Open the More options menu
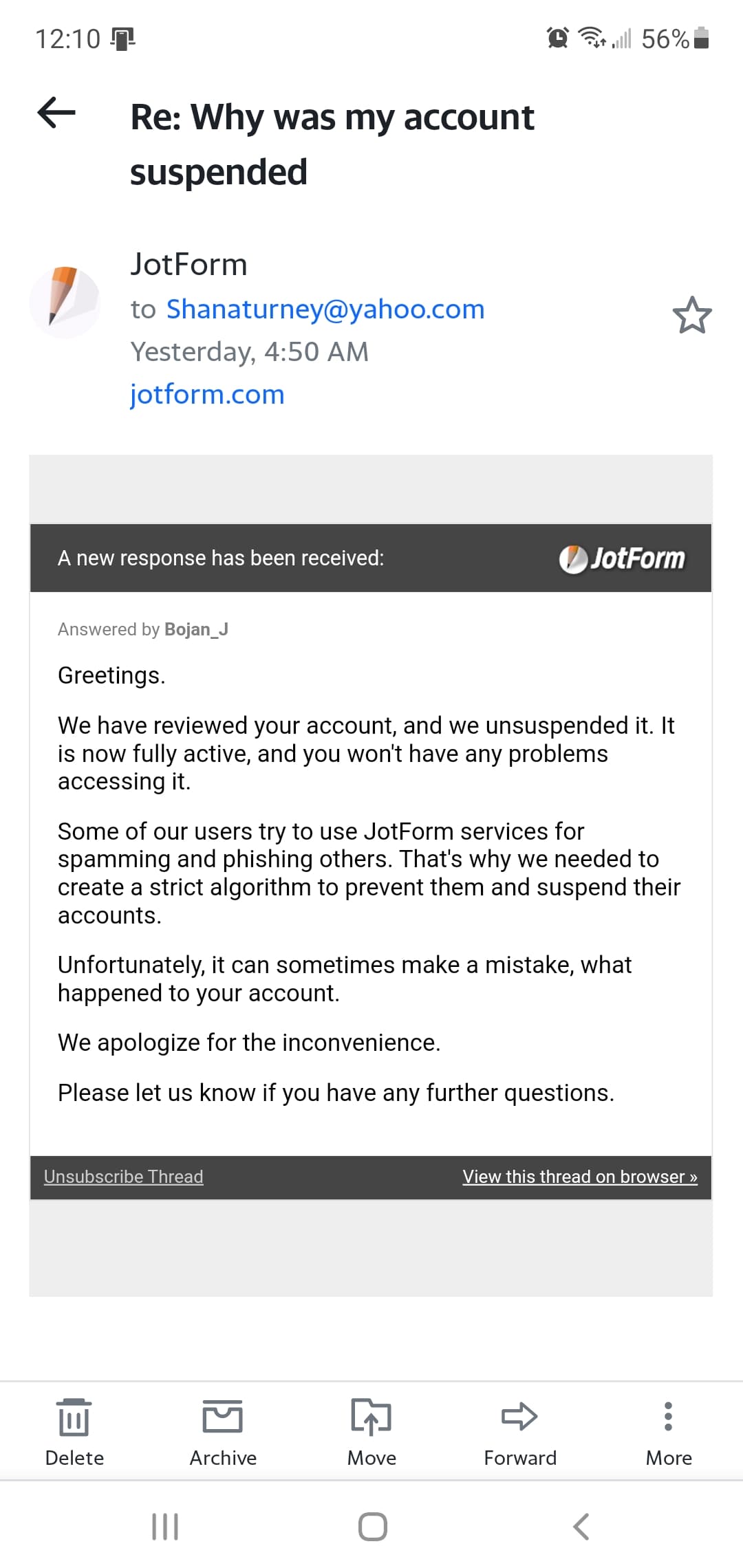Viewport: 743px width, 1568px height. pos(668,1429)
